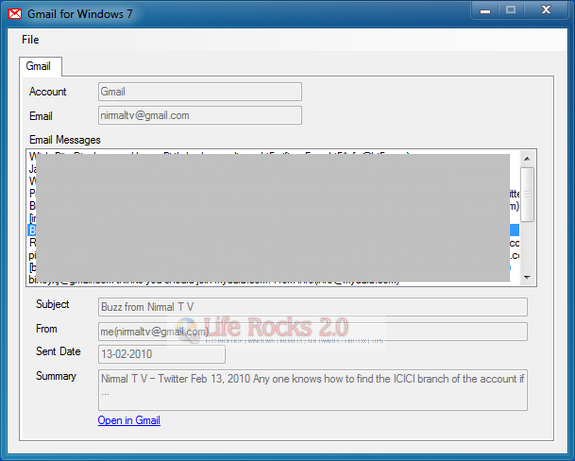Select the Gmail tab

(x=40, y=66)
